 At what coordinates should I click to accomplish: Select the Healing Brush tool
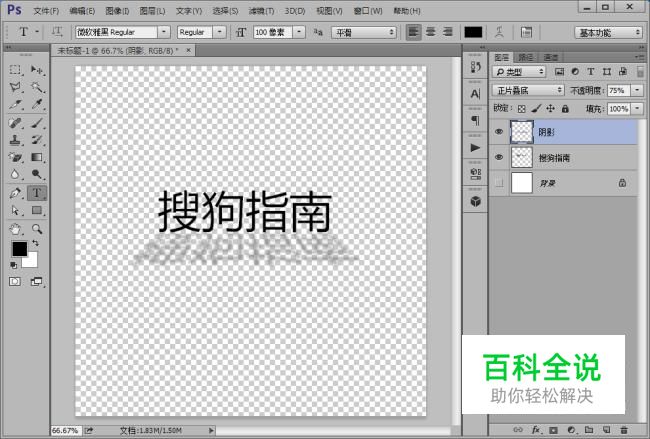[15, 123]
